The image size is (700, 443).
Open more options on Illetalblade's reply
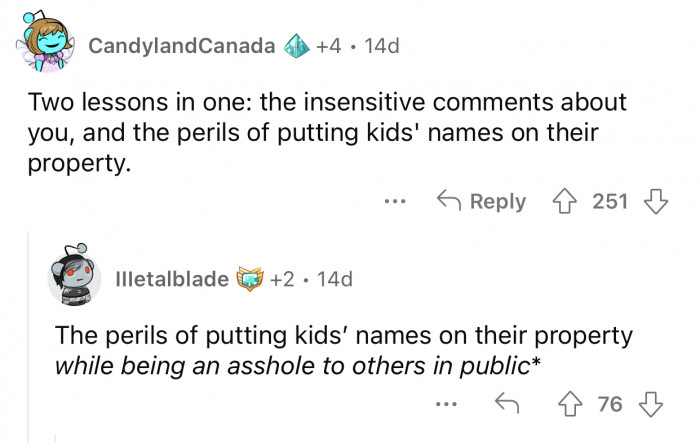click(449, 404)
